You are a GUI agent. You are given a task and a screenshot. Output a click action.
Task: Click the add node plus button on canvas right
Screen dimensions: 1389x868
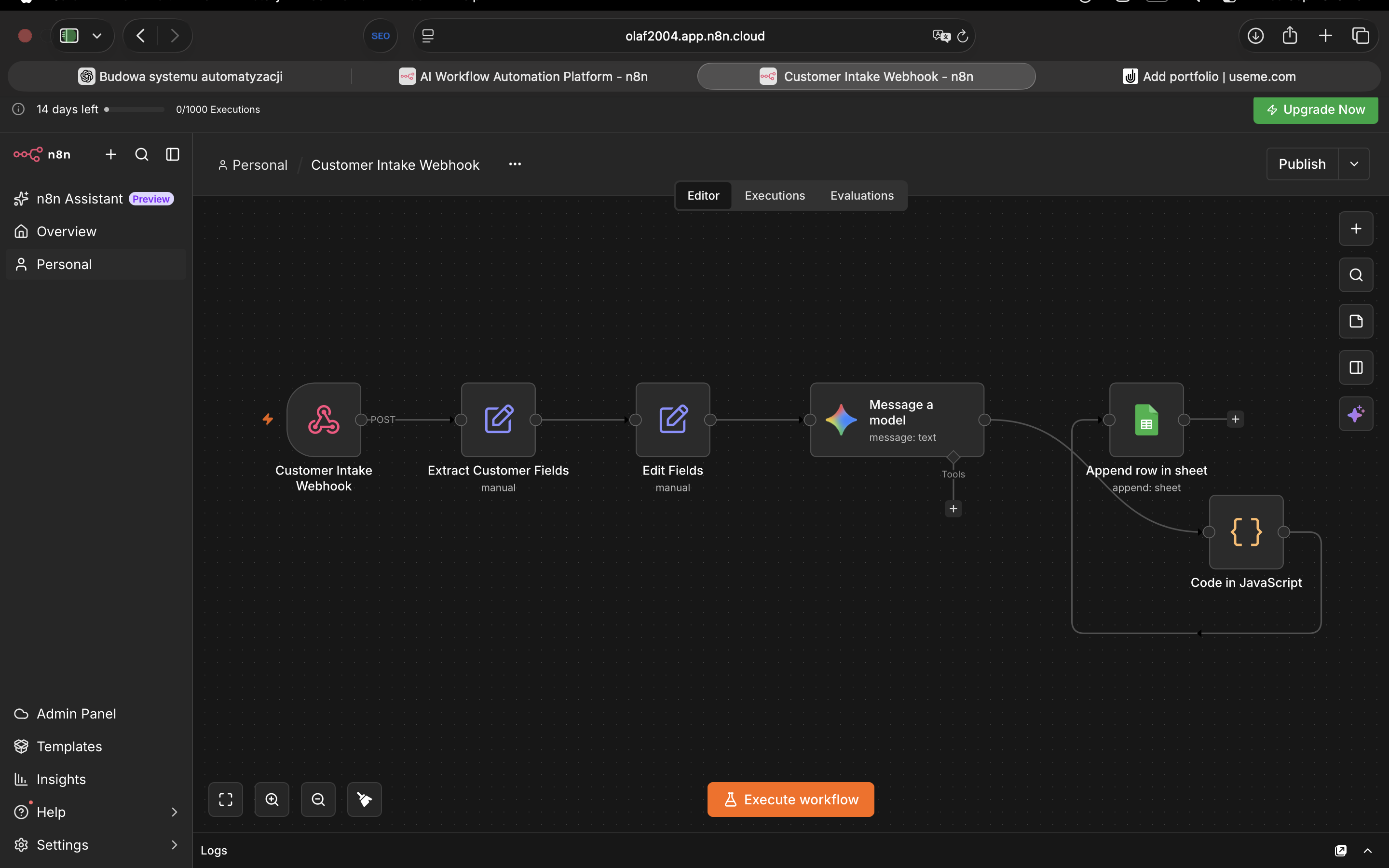(1356, 229)
